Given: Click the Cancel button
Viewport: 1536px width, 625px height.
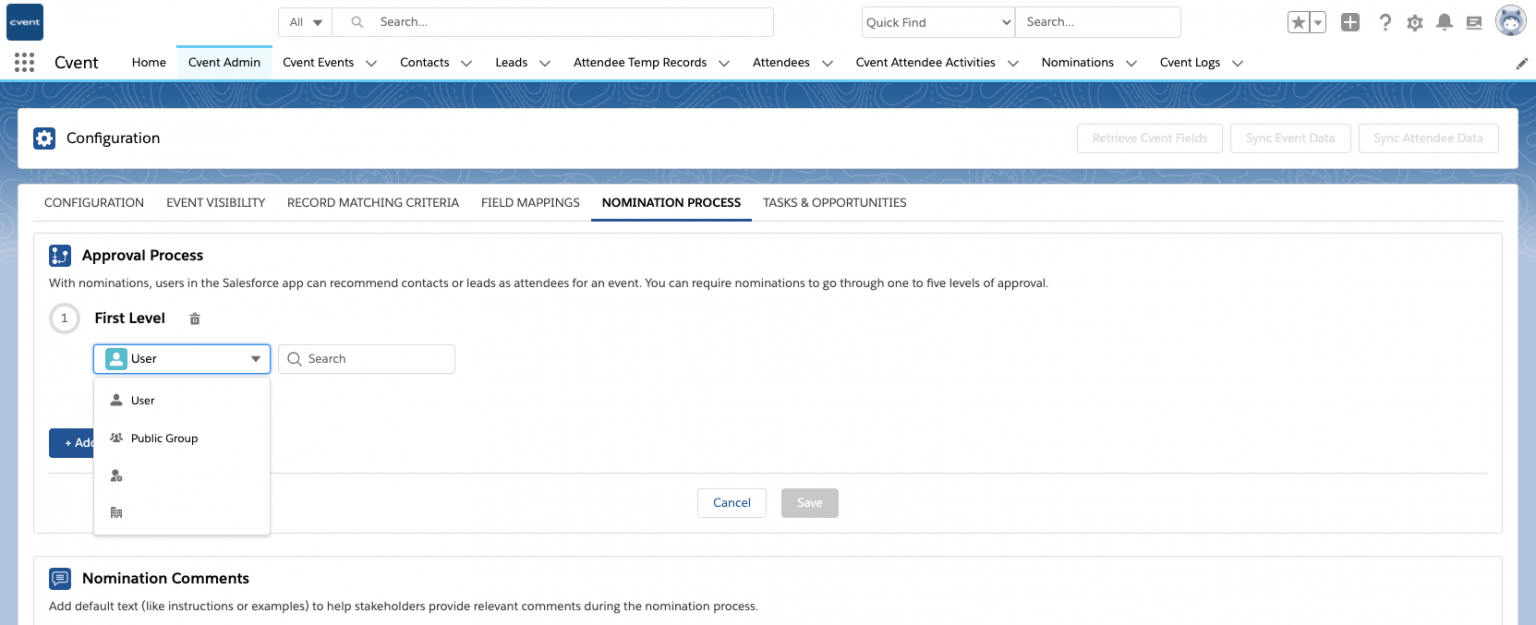Looking at the screenshot, I should (731, 503).
